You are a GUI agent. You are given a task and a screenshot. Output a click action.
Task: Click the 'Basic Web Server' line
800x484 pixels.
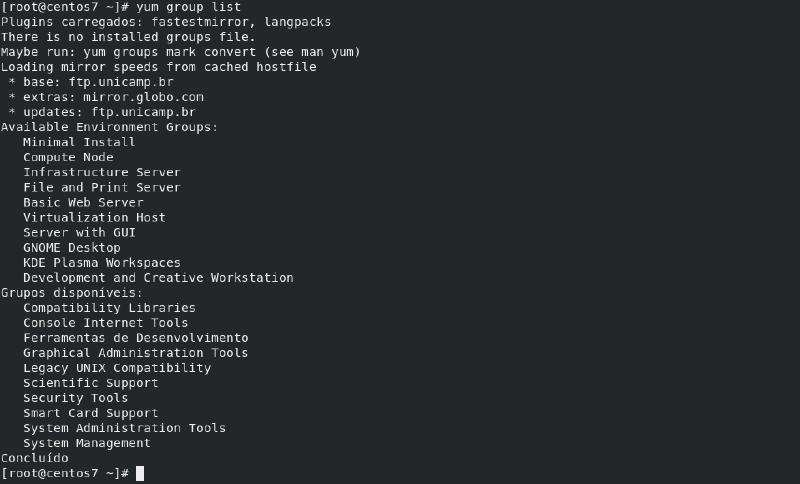[83, 202]
